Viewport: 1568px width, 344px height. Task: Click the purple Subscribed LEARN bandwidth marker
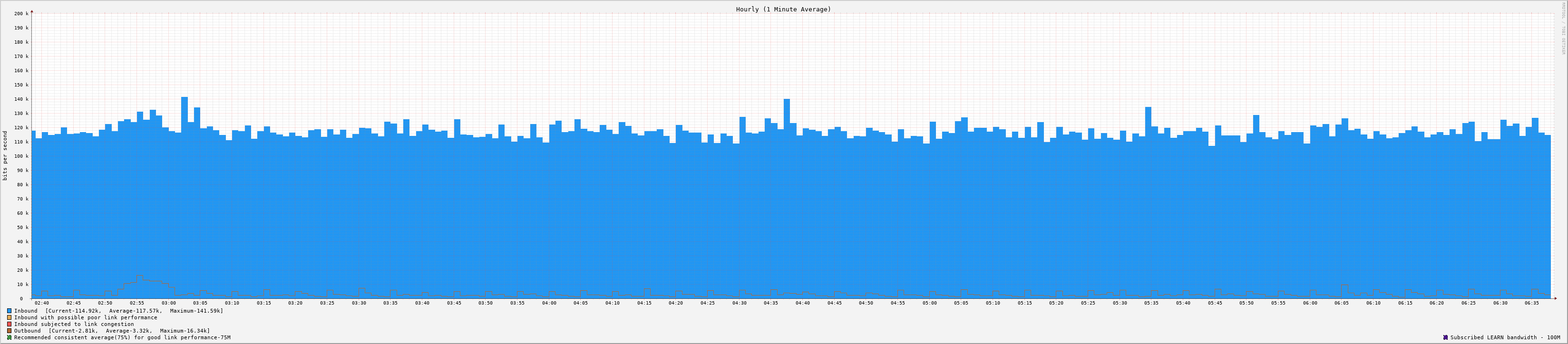pos(1445,337)
